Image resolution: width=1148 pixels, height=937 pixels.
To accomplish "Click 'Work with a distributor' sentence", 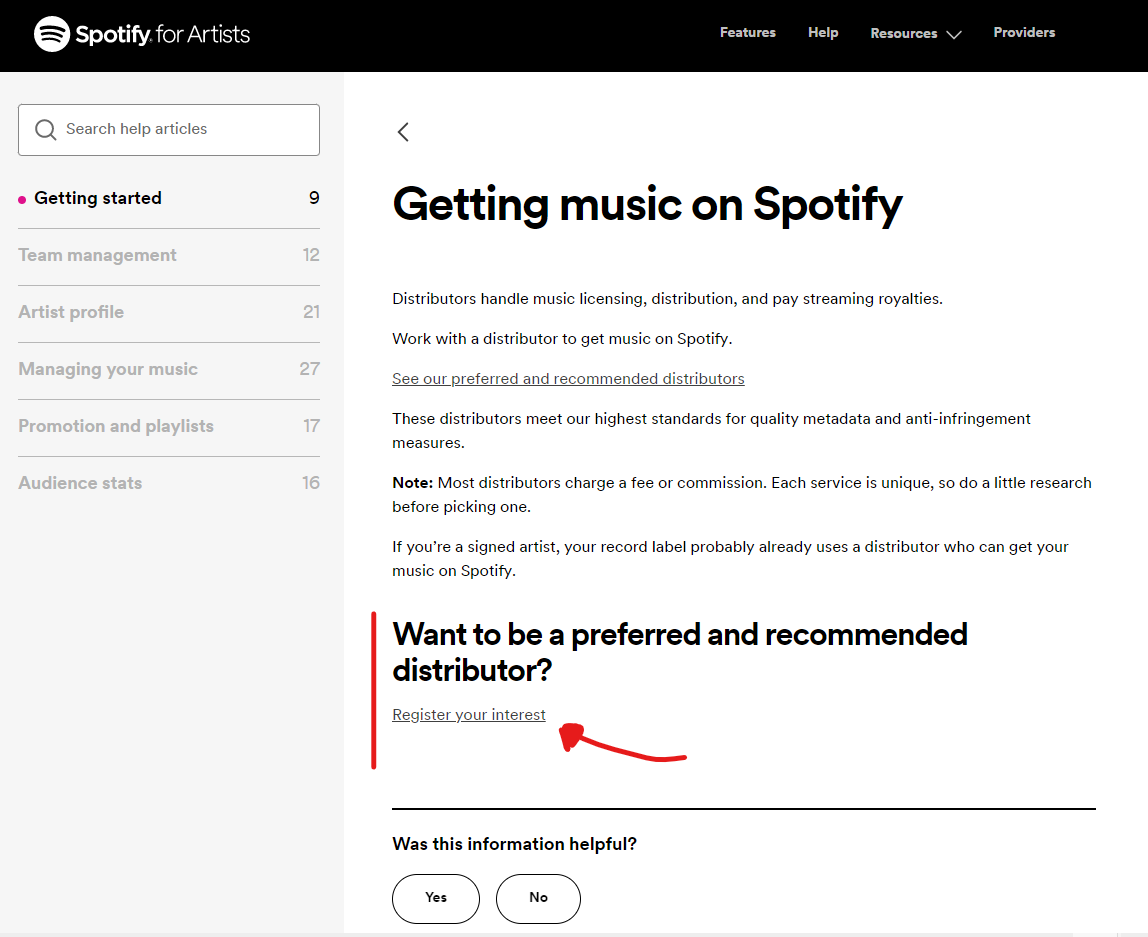I will pyautogui.click(x=562, y=339).
